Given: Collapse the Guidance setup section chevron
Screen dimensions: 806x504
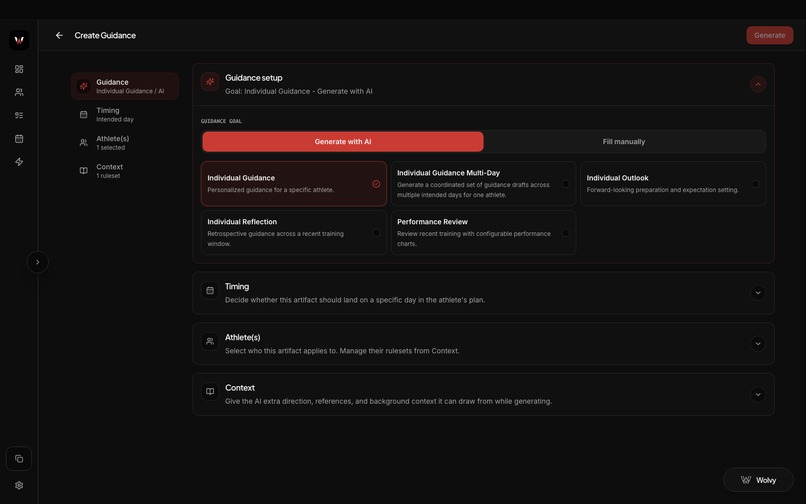Looking at the screenshot, I should 758,84.
